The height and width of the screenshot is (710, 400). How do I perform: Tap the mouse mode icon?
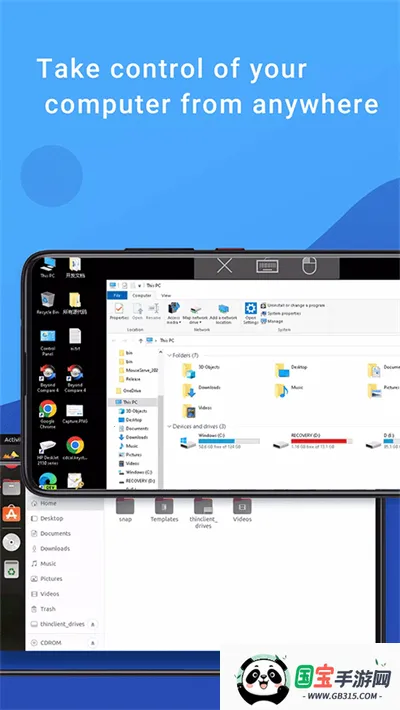[309, 266]
